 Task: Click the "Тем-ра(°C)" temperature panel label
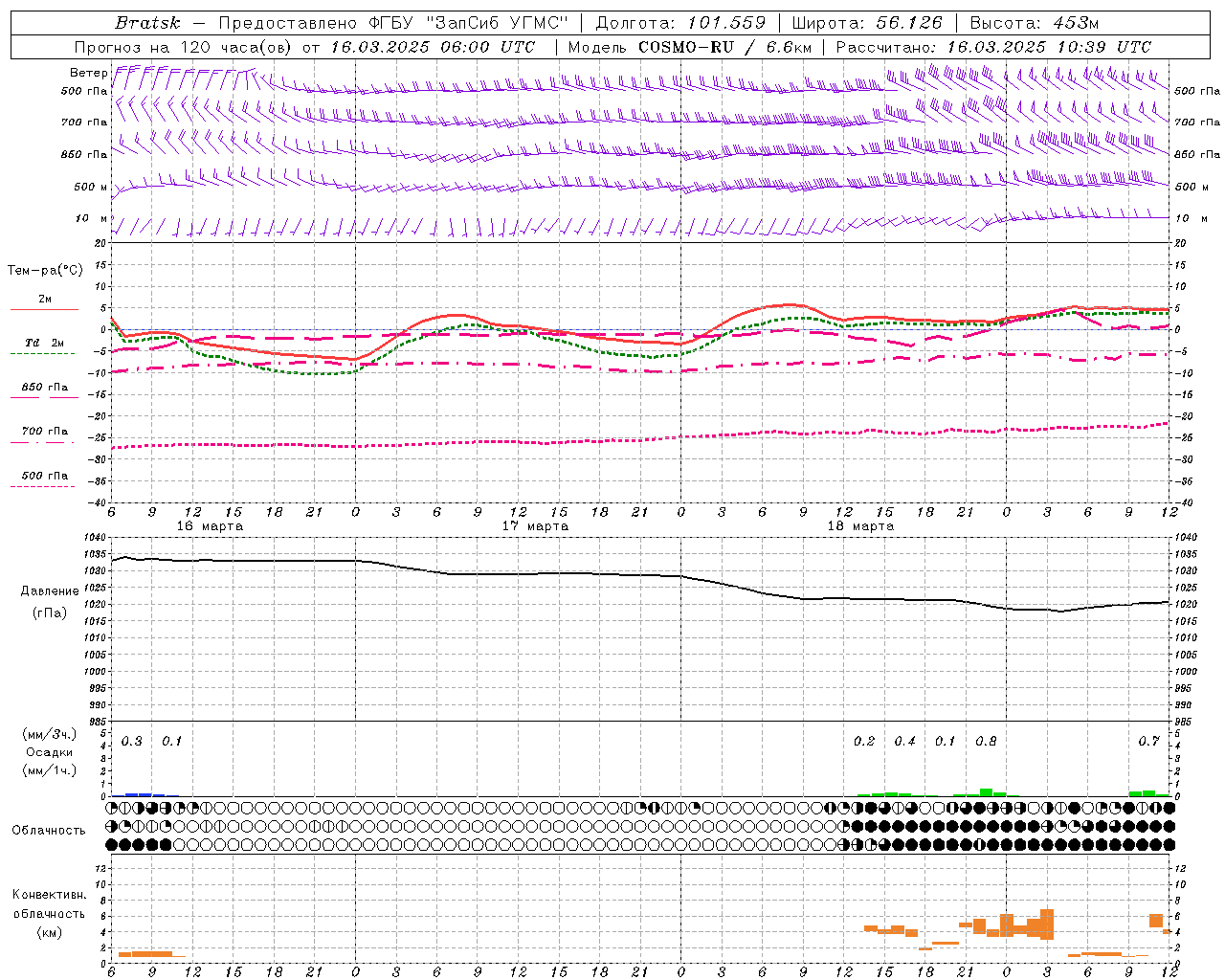45,271
